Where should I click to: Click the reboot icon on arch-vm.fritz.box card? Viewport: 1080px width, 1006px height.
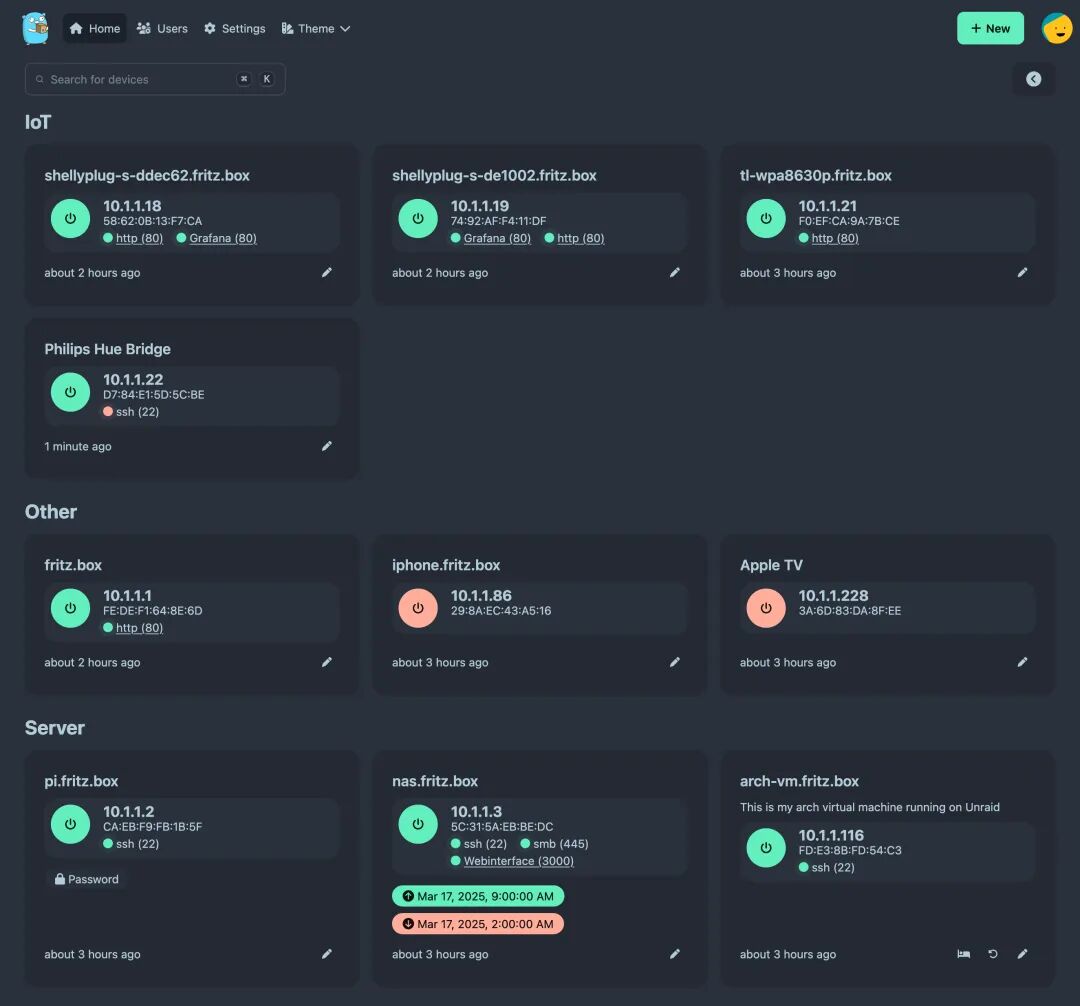coord(993,954)
